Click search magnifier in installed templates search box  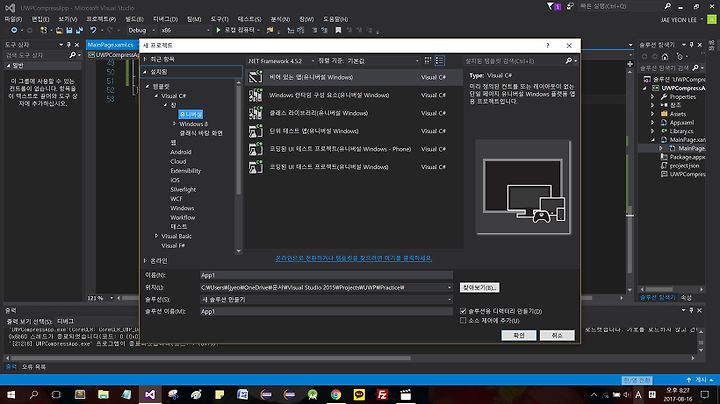568,61
